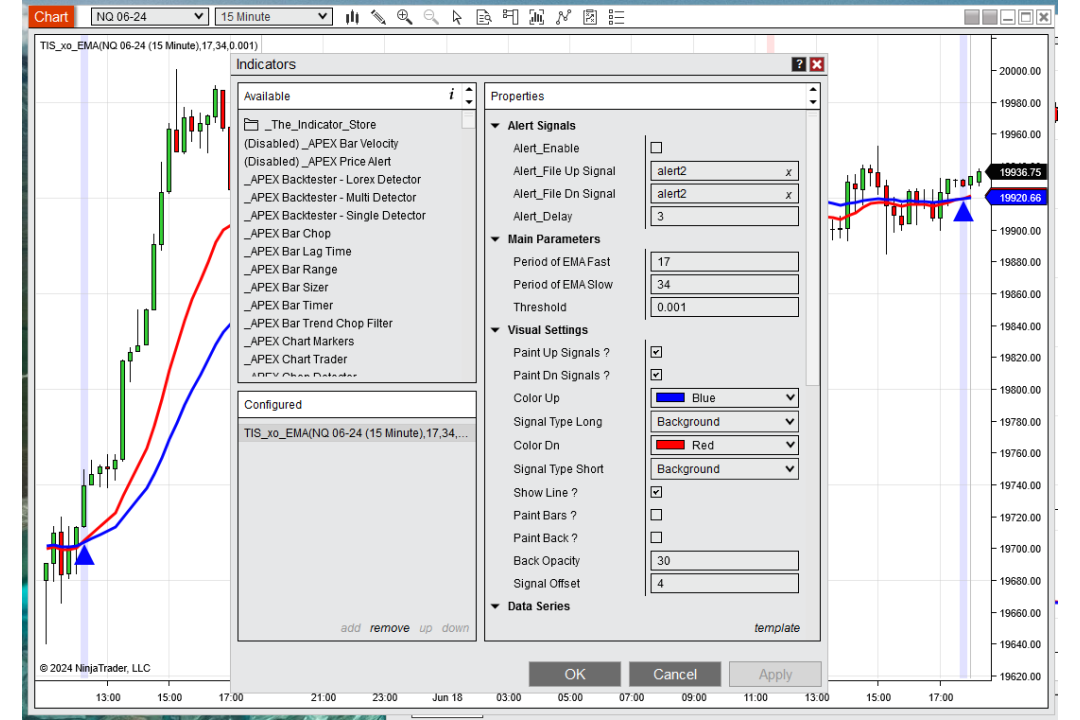Zoom in with the magnifier plus icon
This screenshot has height=720, width=1080.
tap(404, 17)
